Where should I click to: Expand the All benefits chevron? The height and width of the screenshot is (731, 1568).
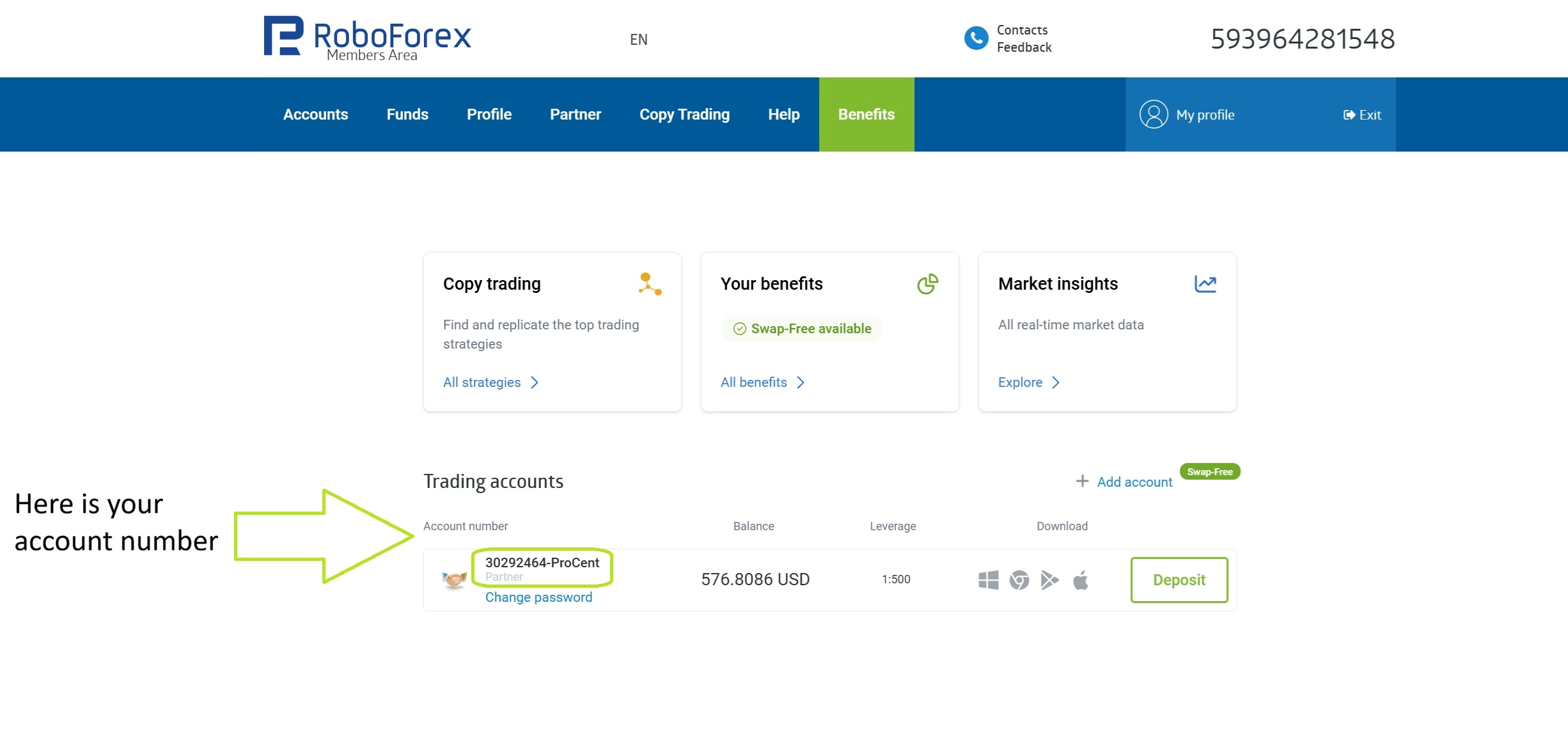tap(801, 382)
